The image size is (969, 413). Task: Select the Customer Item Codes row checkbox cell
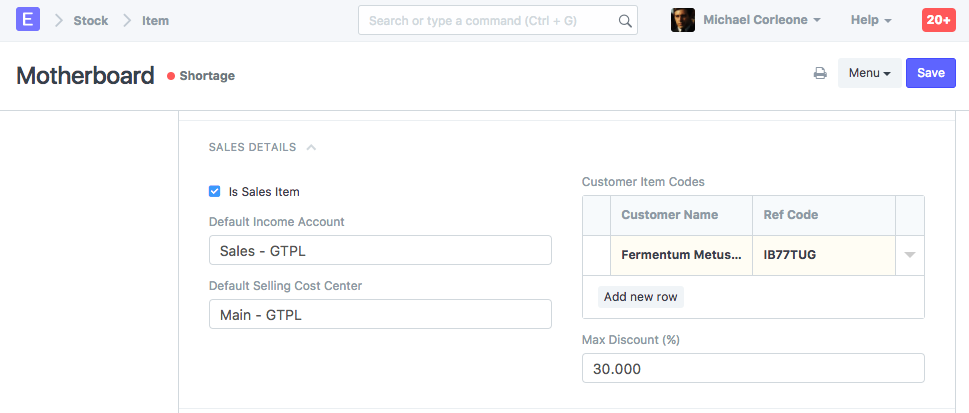pos(596,255)
